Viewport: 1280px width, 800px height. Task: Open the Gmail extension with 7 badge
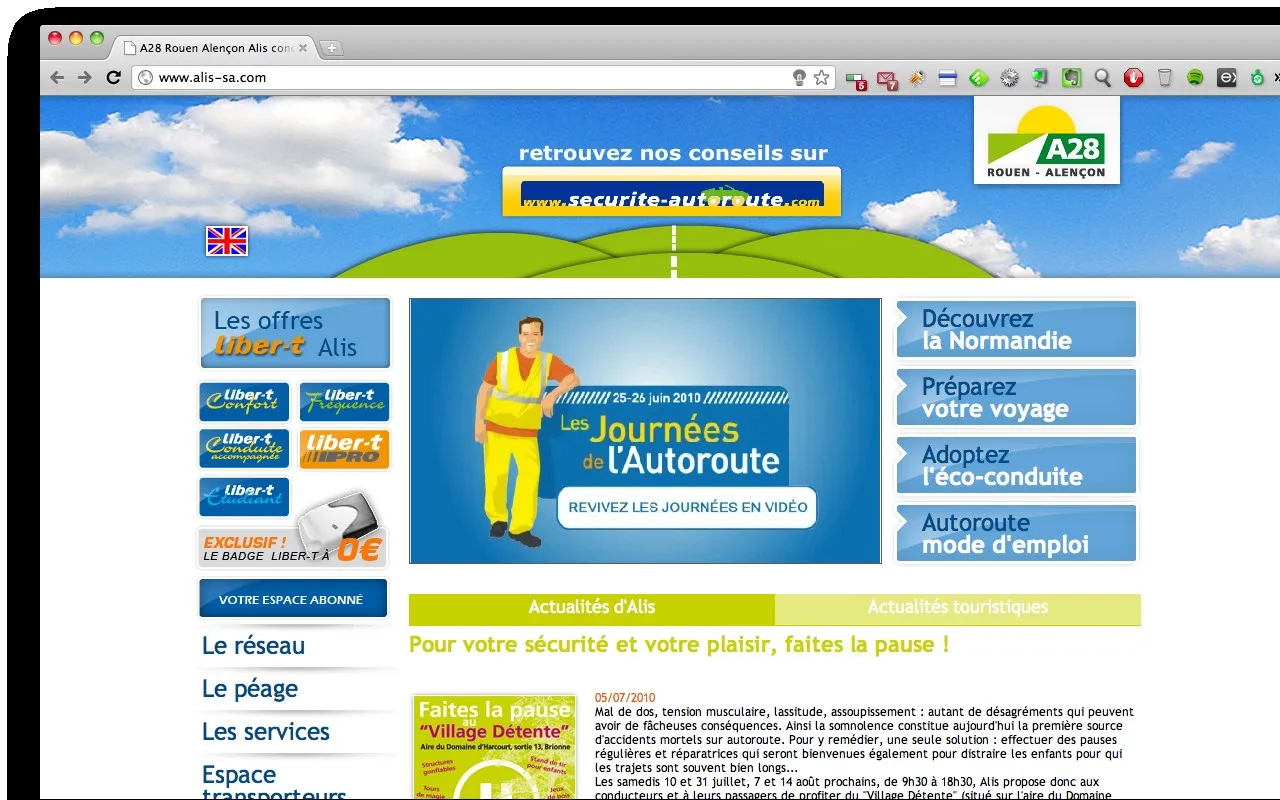click(x=887, y=78)
